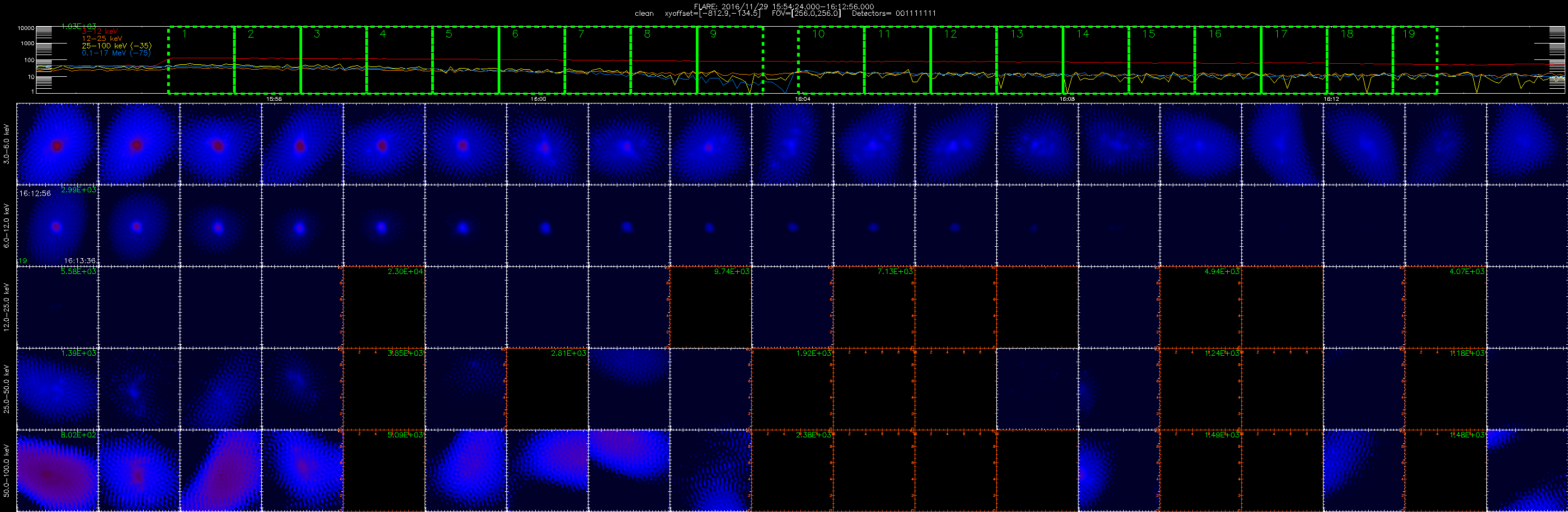Select time interval 16 in the lightcurve
The height and width of the screenshot is (512, 1568).
[1228, 60]
